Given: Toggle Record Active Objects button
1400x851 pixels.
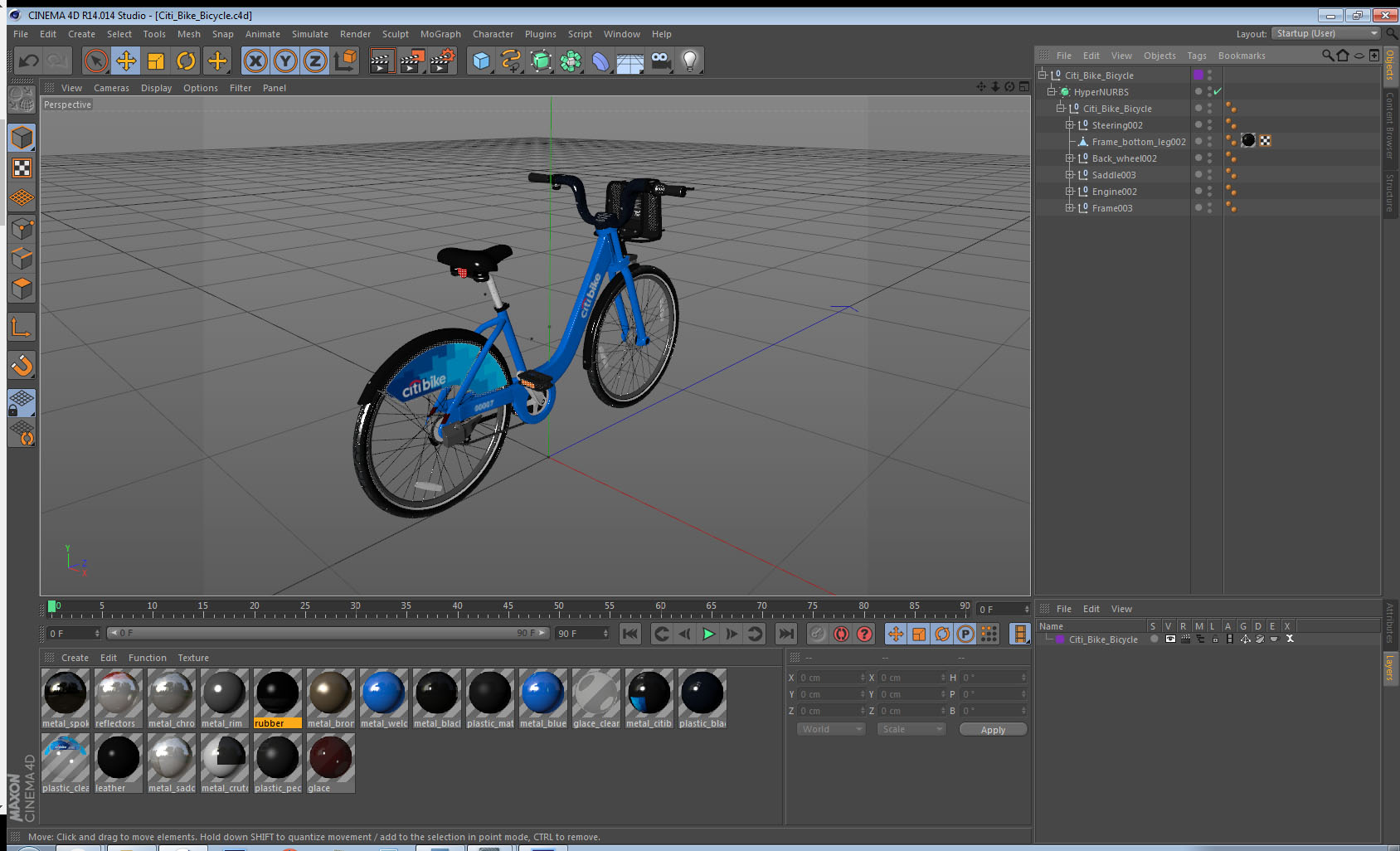Looking at the screenshot, I should pyautogui.click(x=818, y=634).
